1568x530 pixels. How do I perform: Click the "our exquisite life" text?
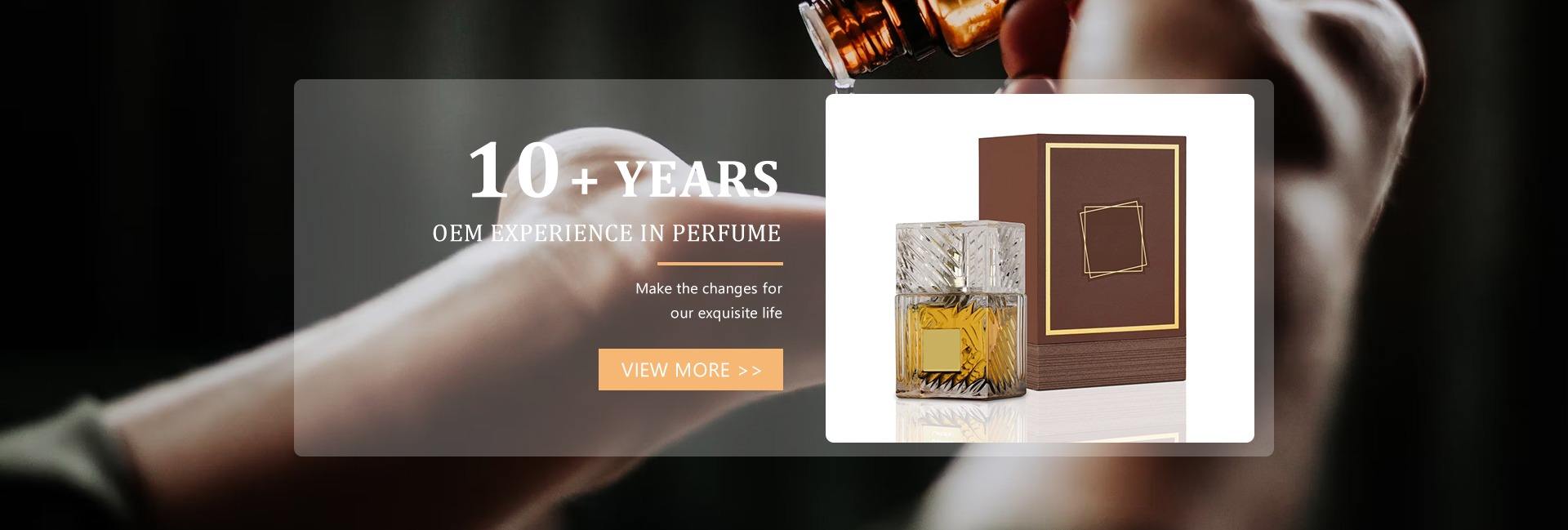pos(726,313)
